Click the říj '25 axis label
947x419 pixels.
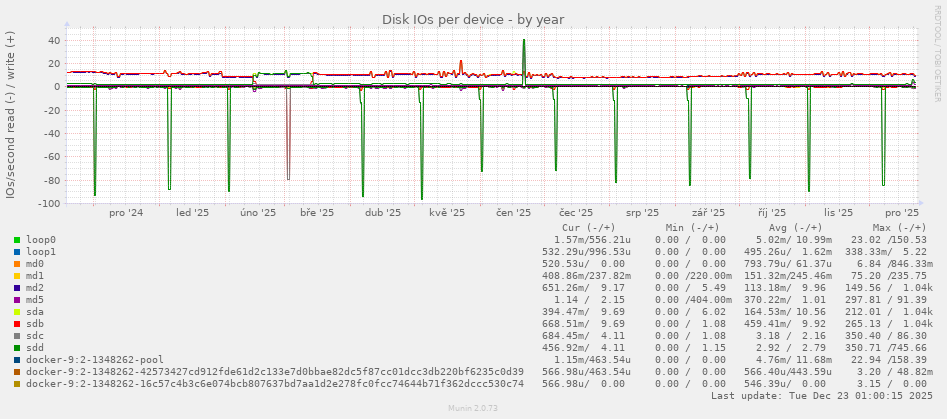point(772,213)
